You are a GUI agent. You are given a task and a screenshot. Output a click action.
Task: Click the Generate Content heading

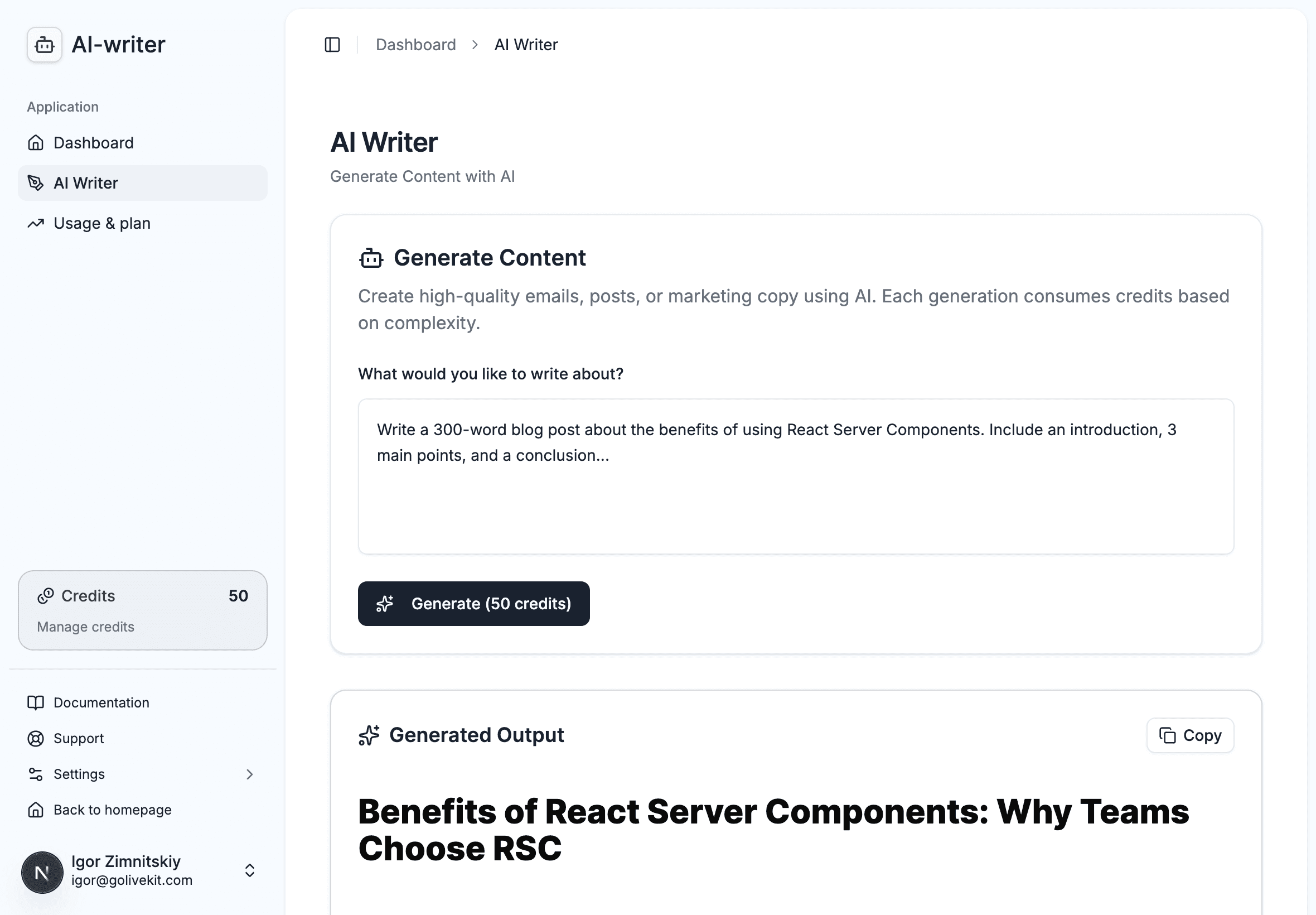[490, 258]
